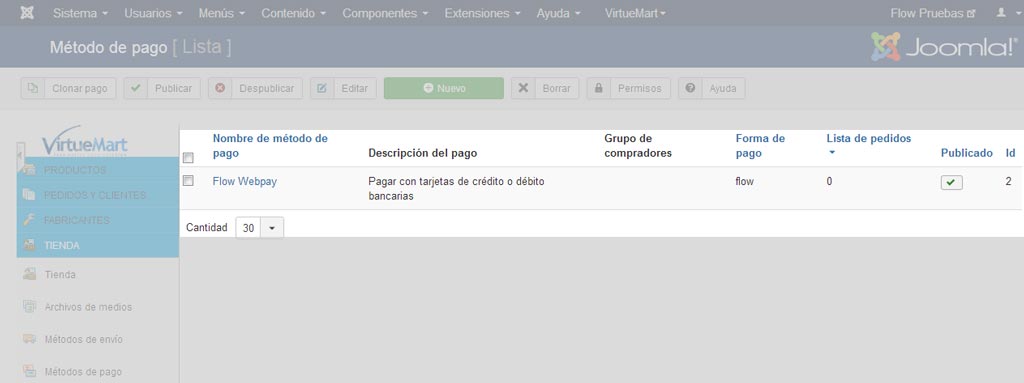
Task: Click the Método de pago page title
Action: [108, 48]
